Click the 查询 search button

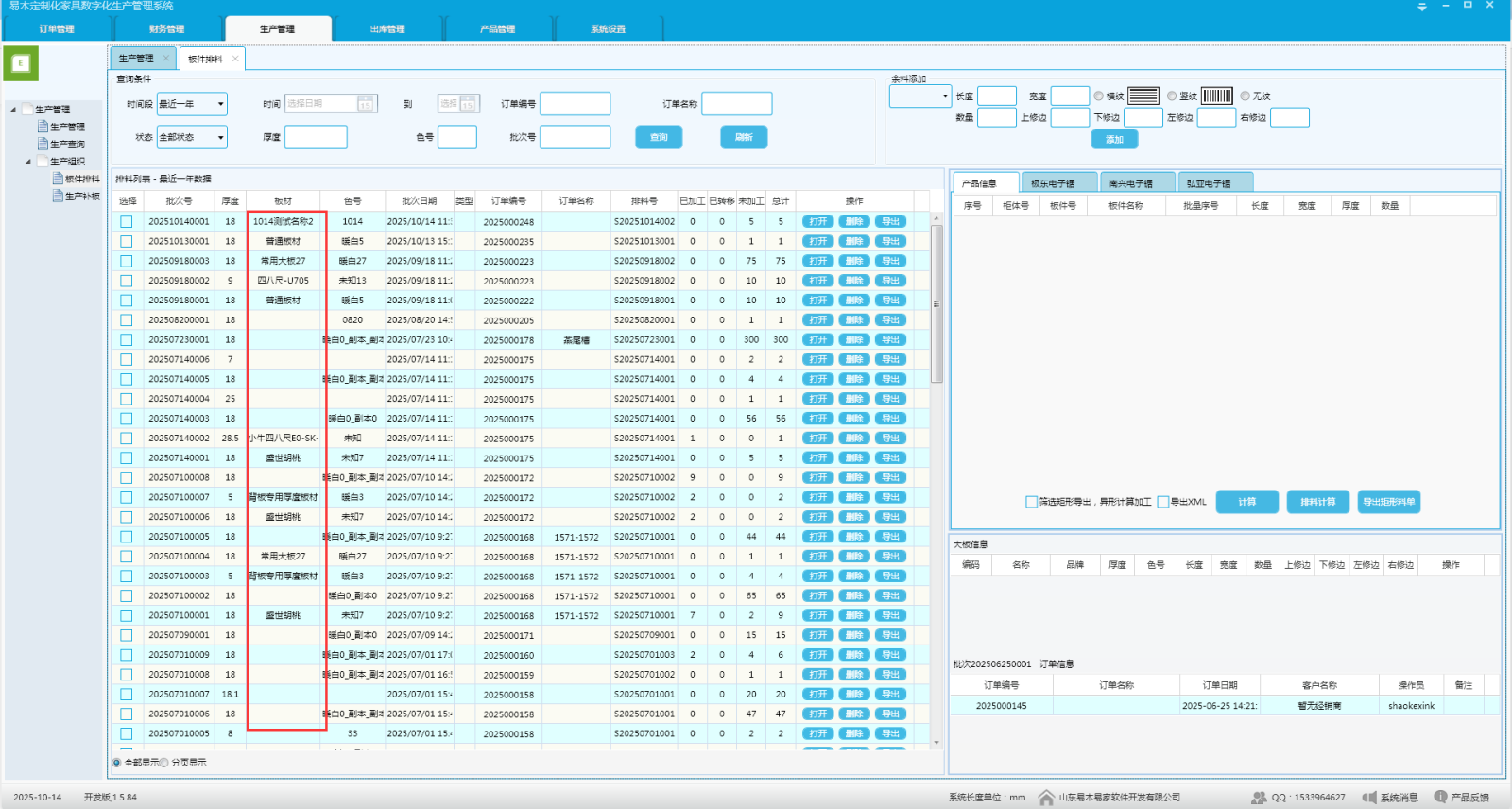pos(659,138)
